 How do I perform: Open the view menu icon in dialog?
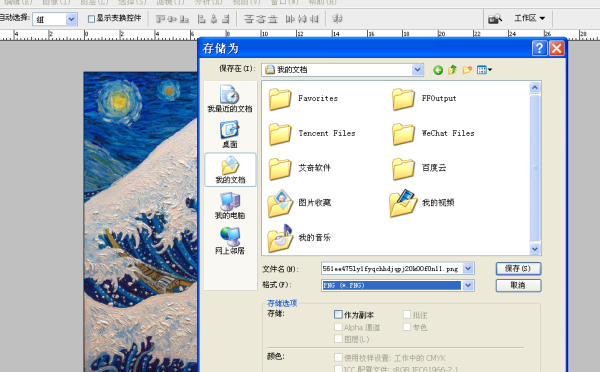pos(484,70)
